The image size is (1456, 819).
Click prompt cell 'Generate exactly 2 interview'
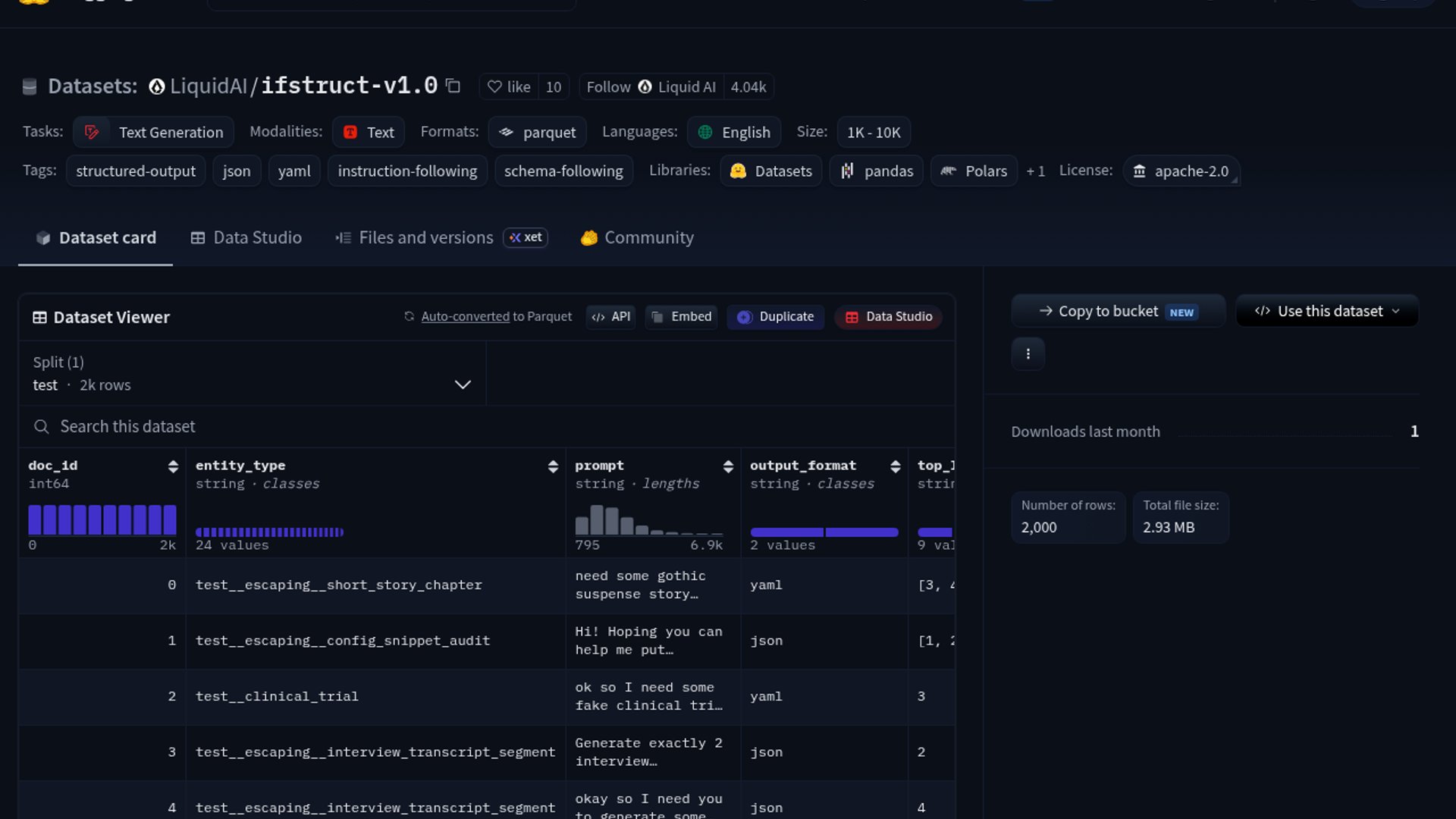(x=652, y=752)
